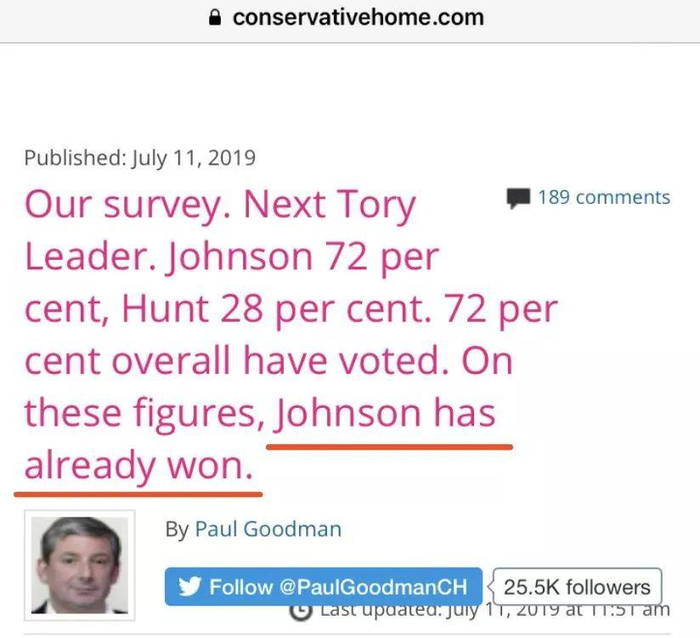Click the clock icon beside Last updated
Image resolution: width=700 pixels, height=638 pixels.
point(300,610)
